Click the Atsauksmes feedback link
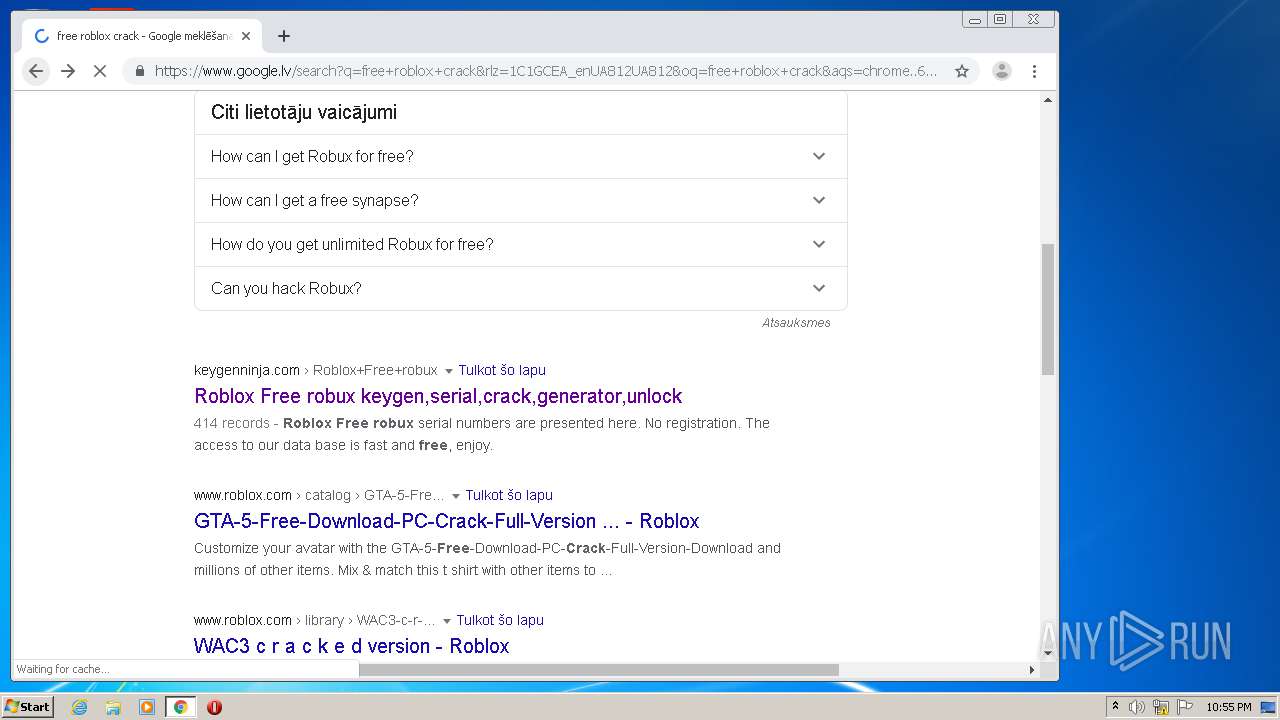This screenshot has width=1280, height=720. pyautogui.click(x=796, y=323)
